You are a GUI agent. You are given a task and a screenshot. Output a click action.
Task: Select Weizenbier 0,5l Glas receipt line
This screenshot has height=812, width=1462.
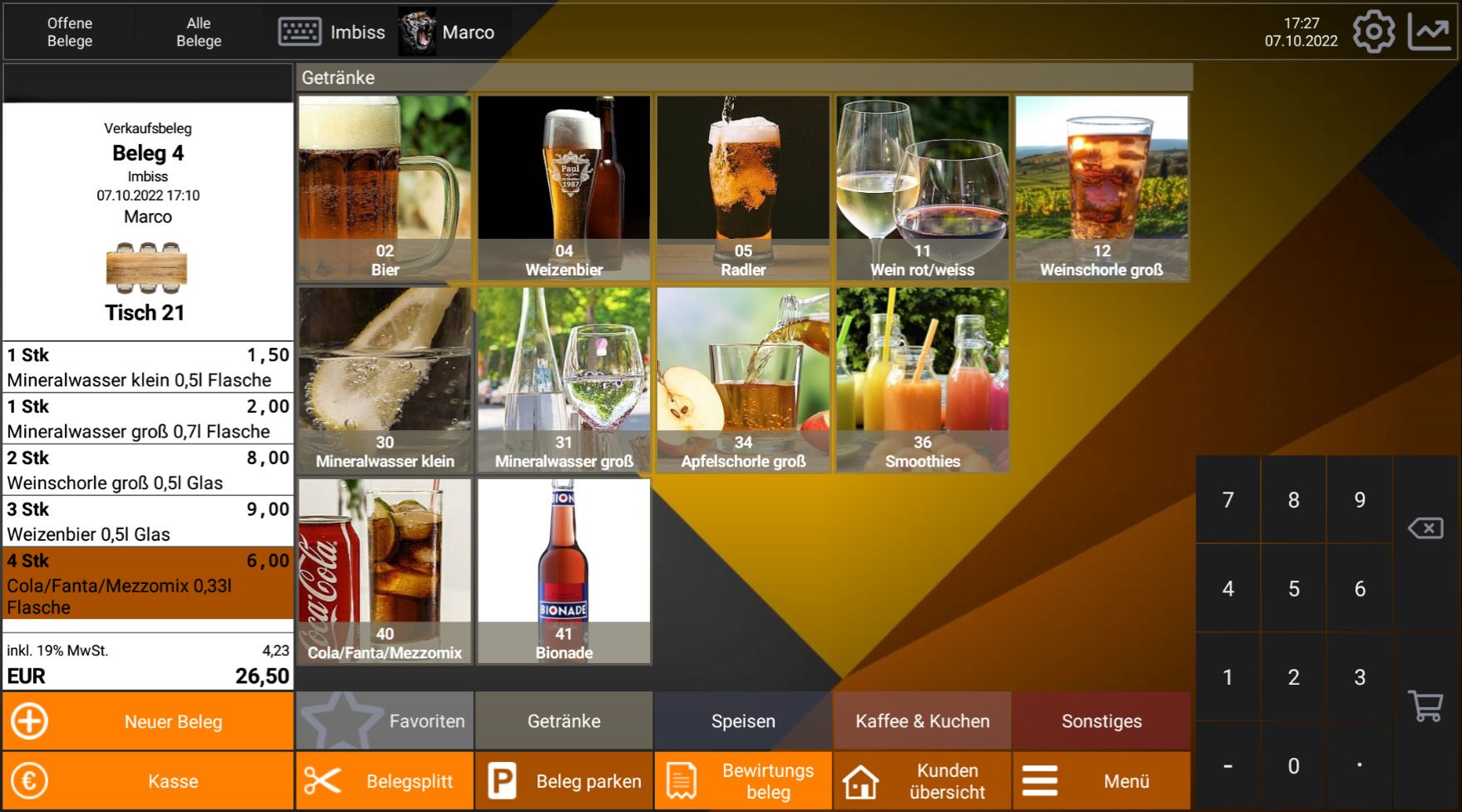coord(148,521)
